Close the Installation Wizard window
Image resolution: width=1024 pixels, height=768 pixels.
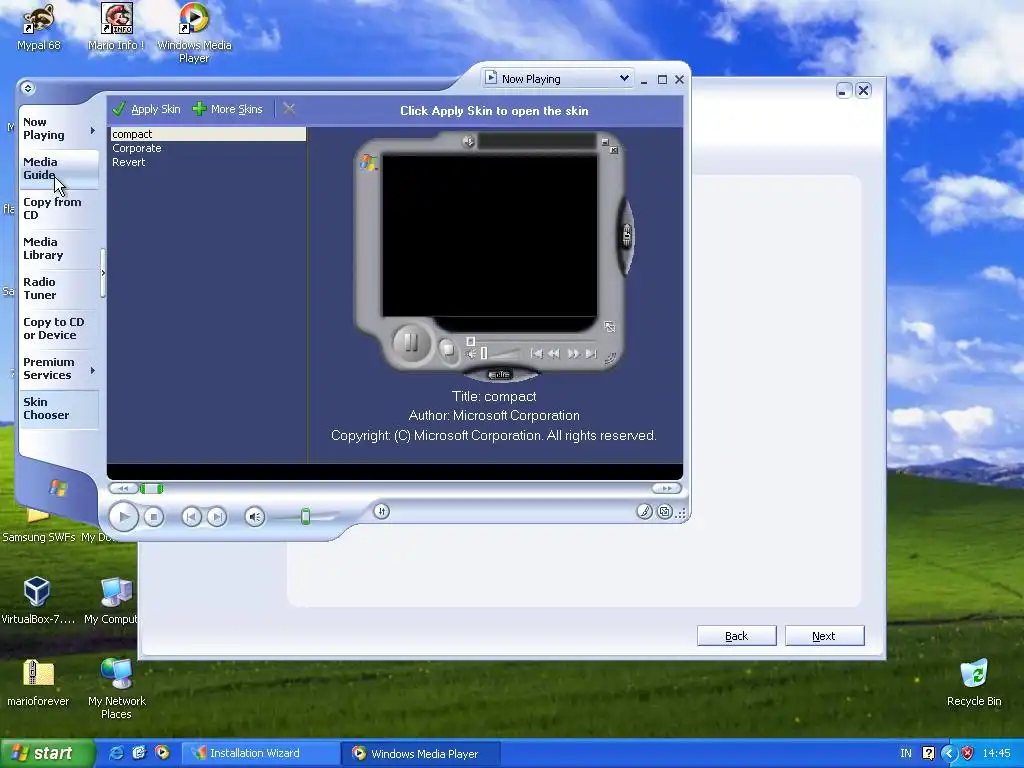point(863,91)
